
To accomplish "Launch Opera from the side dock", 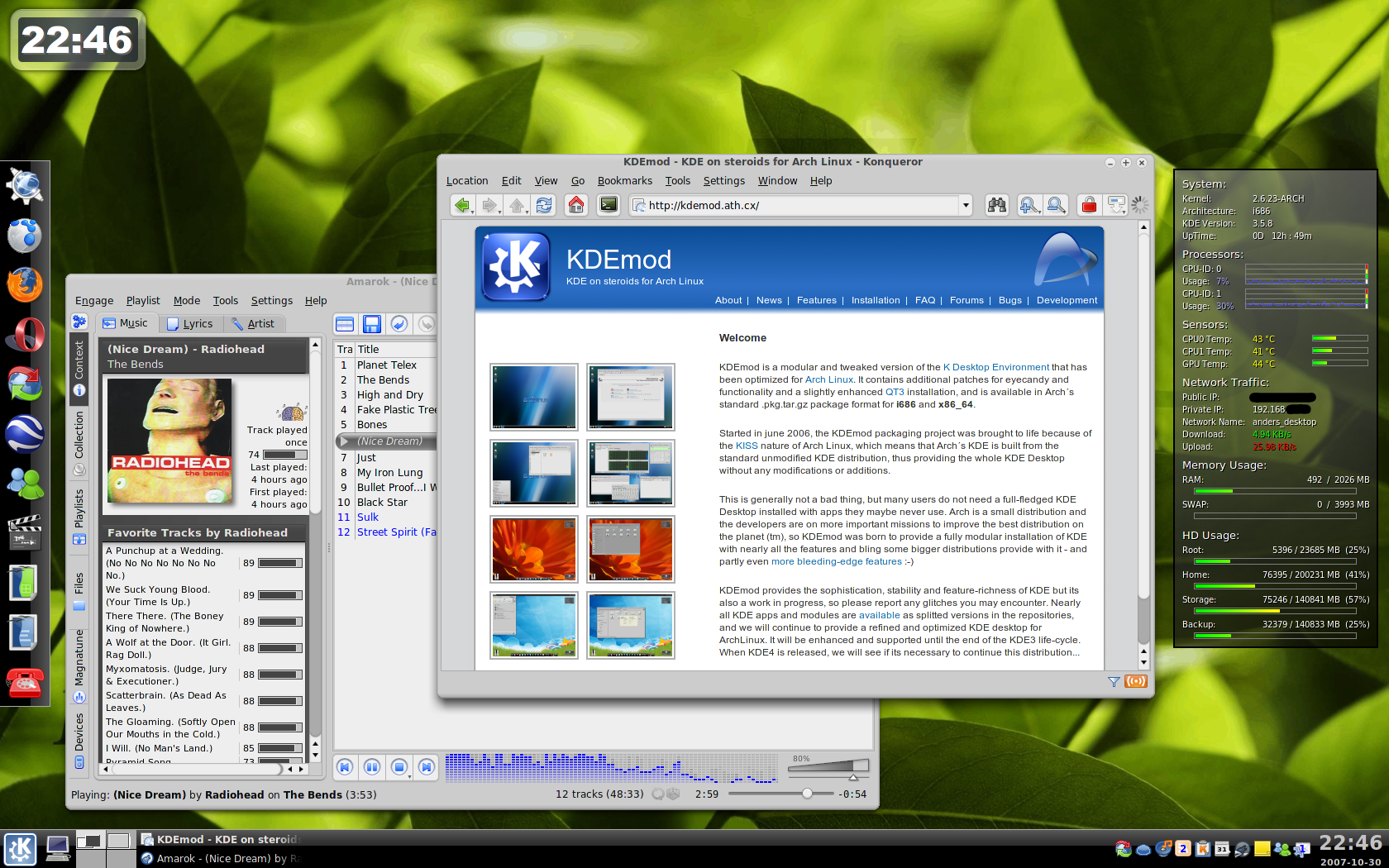I will pyautogui.click(x=25, y=335).
